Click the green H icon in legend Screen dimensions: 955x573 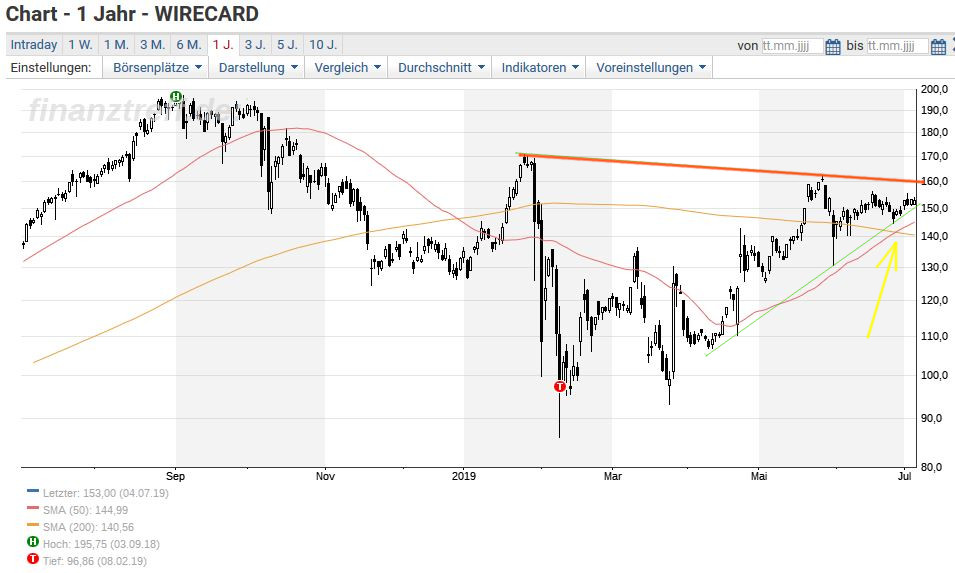point(33,542)
